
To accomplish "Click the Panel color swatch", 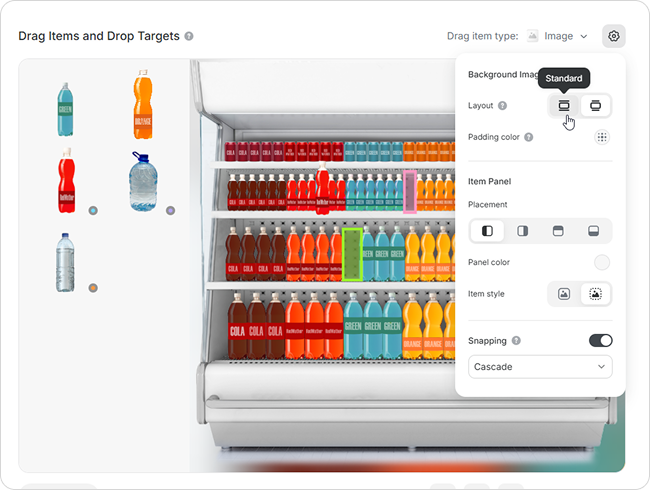I will click(x=601, y=262).
